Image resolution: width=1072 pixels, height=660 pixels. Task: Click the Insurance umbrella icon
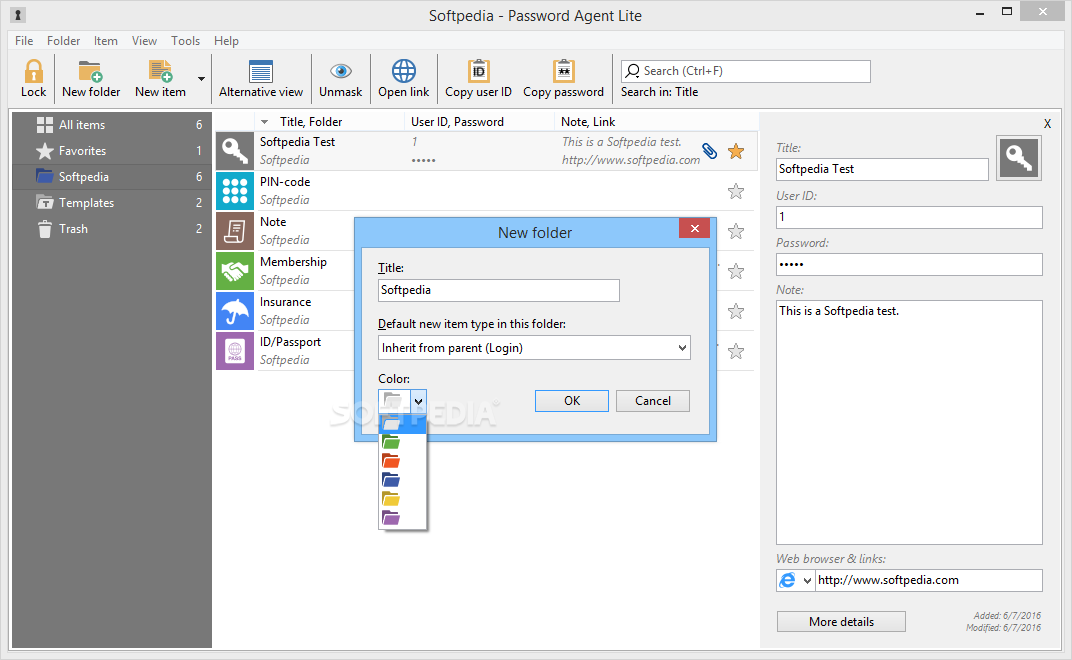click(x=235, y=311)
